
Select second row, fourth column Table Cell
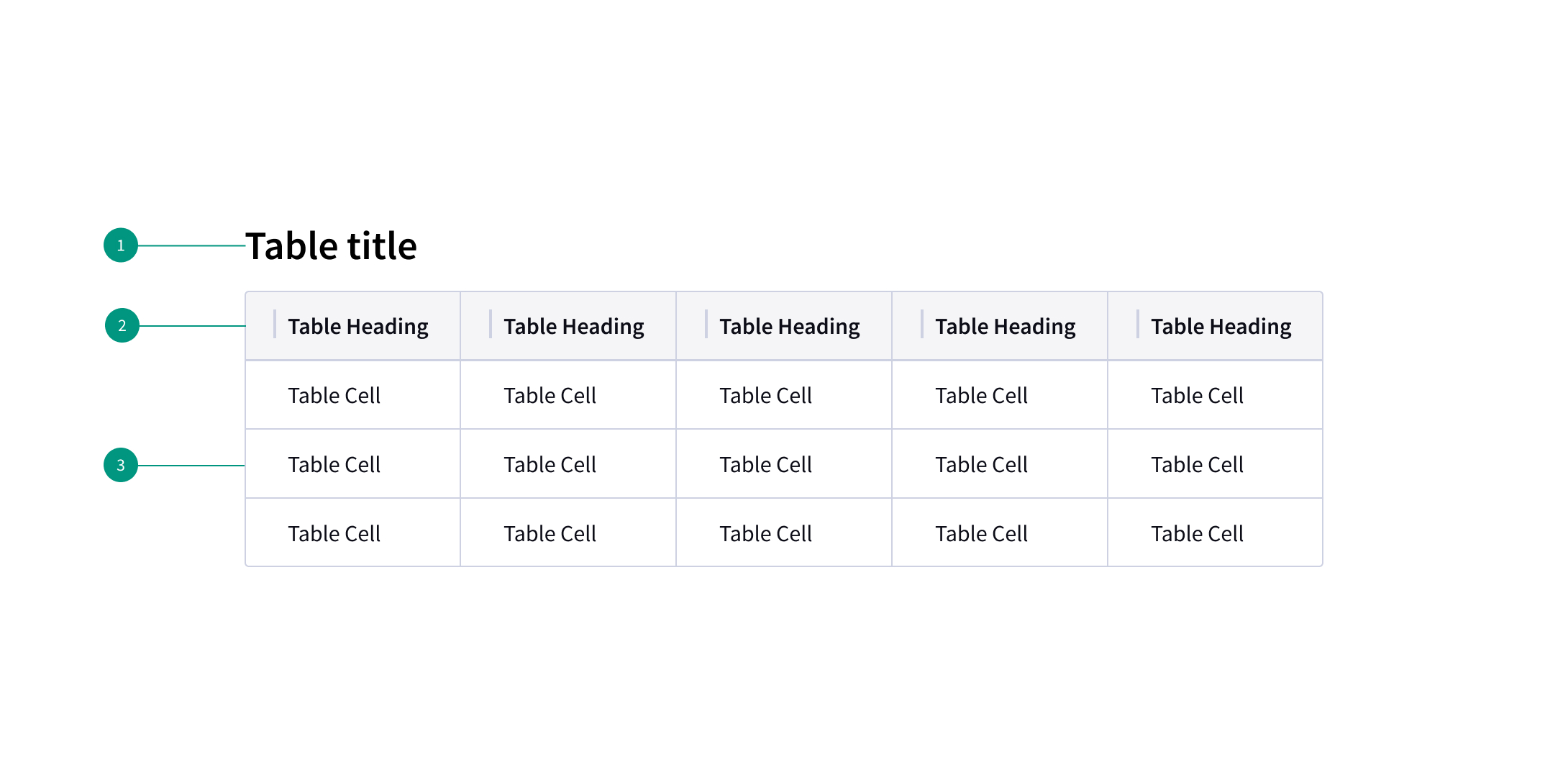click(982, 464)
